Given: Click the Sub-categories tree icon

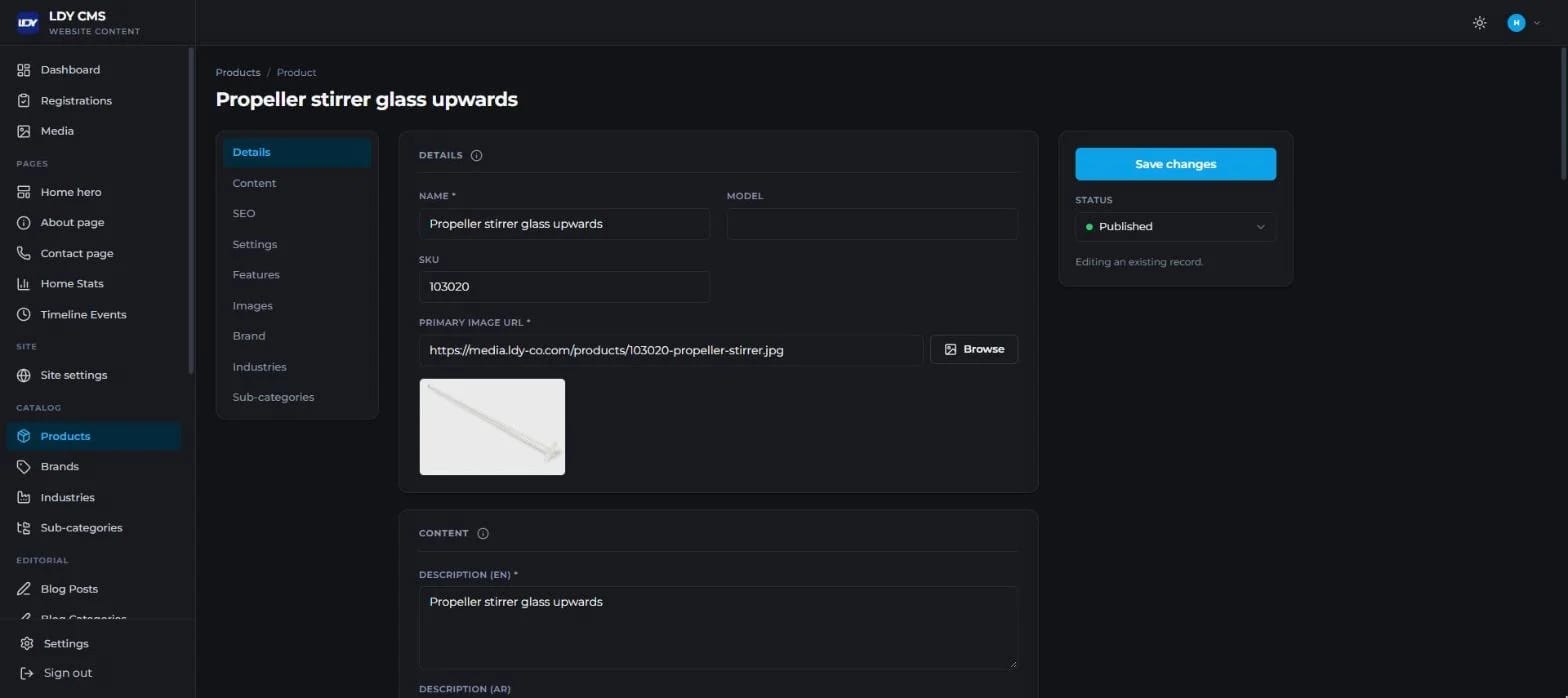Looking at the screenshot, I should 24,528.
